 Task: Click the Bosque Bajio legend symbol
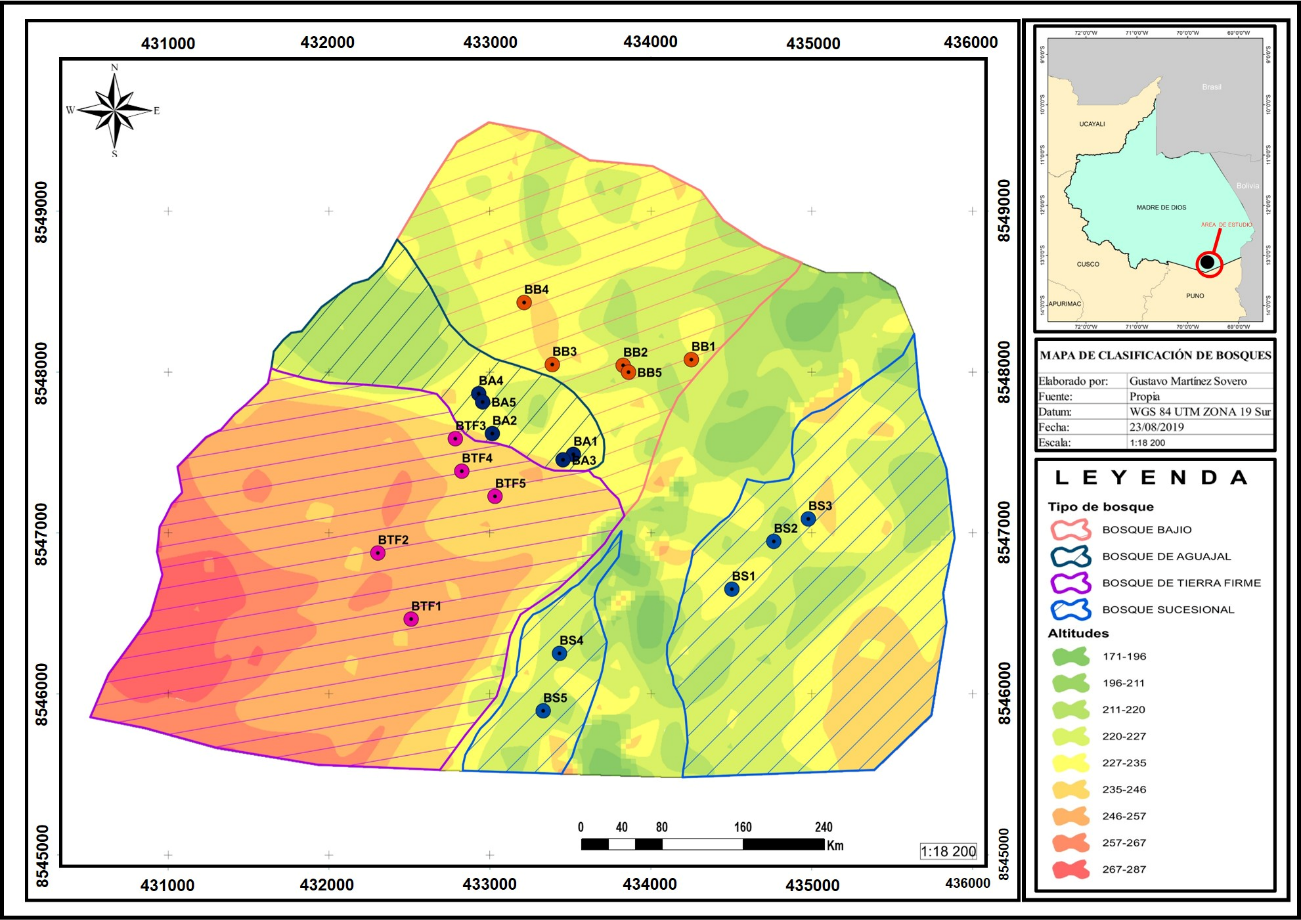pyautogui.click(x=1071, y=529)
